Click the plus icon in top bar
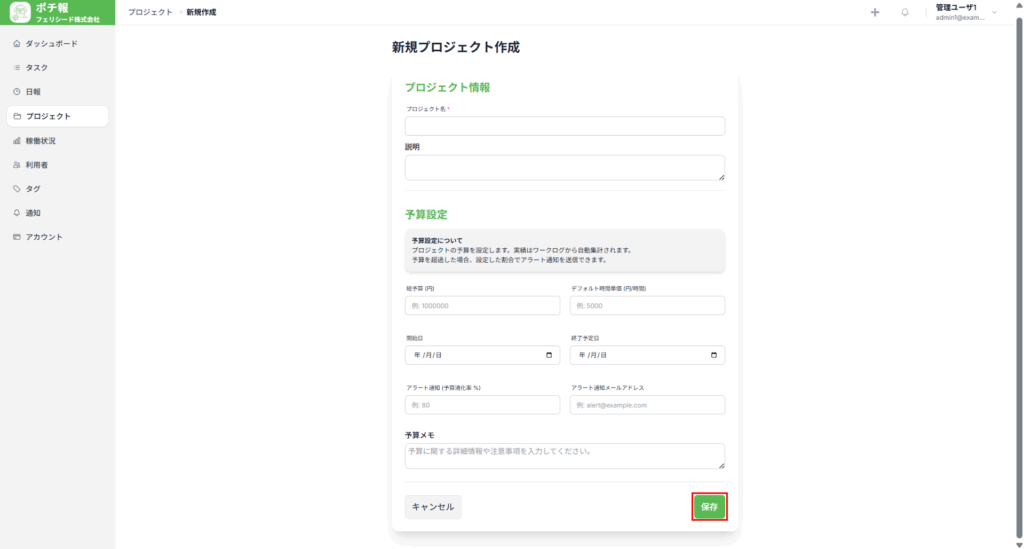This screenshot has width=1024, height=549. click(875, 12)
